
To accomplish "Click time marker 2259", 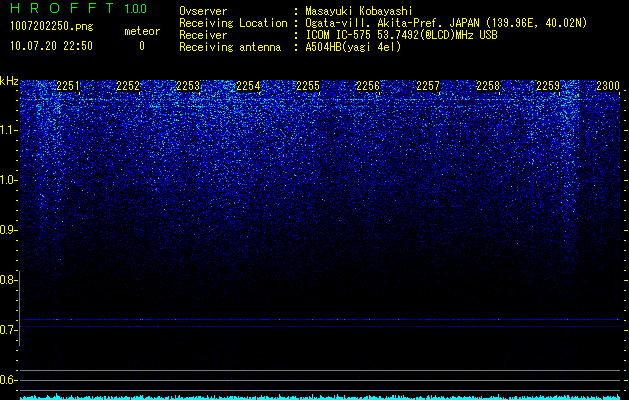I will point(548,86).
